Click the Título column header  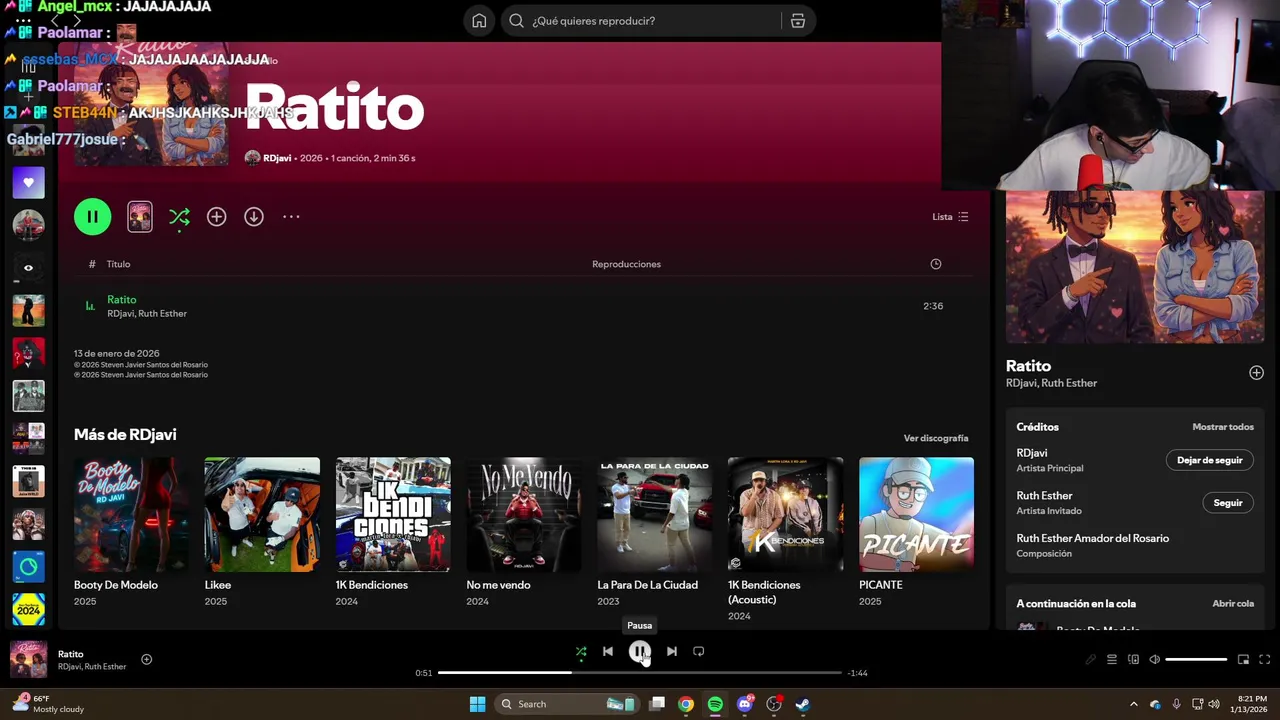(118, 264)
